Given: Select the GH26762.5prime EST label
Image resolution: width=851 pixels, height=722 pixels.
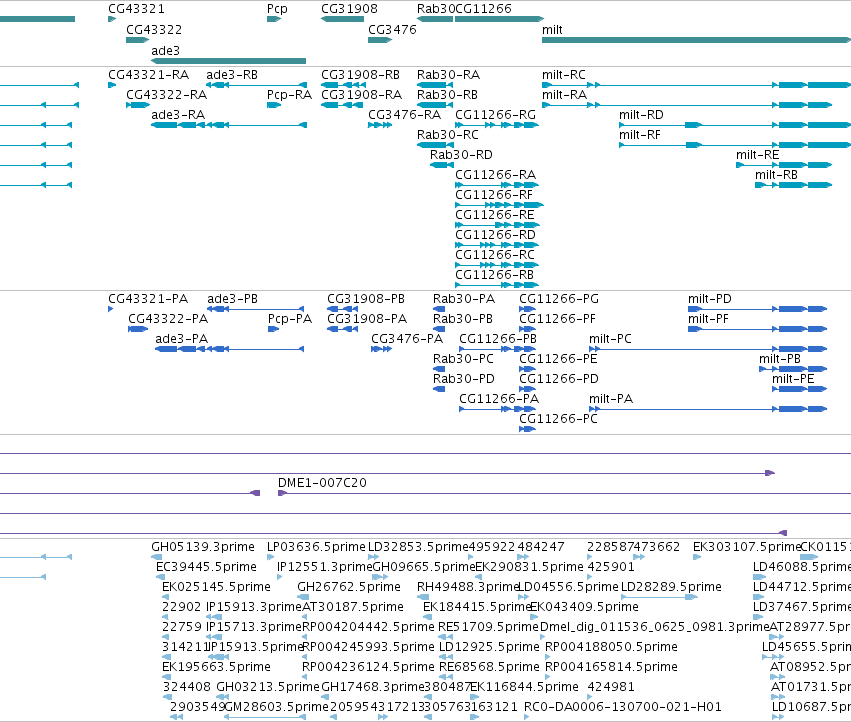Looking at the screenshot, I should [349, 587].
